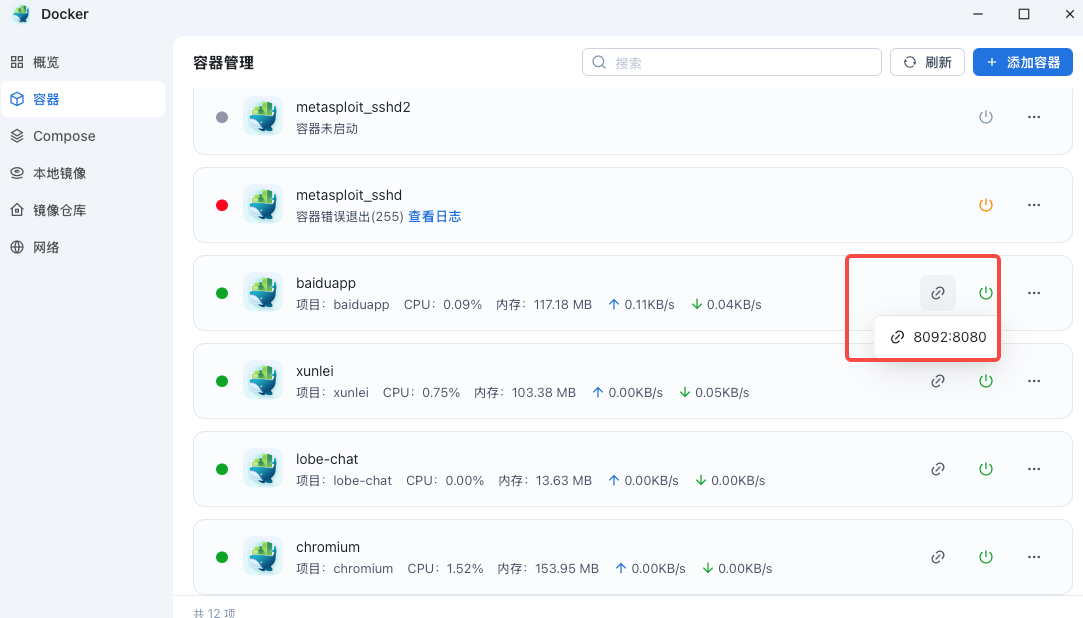This screenshot has width=1083, height=618.
Task: Open port mapping 8092:8080
Action: (x=937, y=337)
